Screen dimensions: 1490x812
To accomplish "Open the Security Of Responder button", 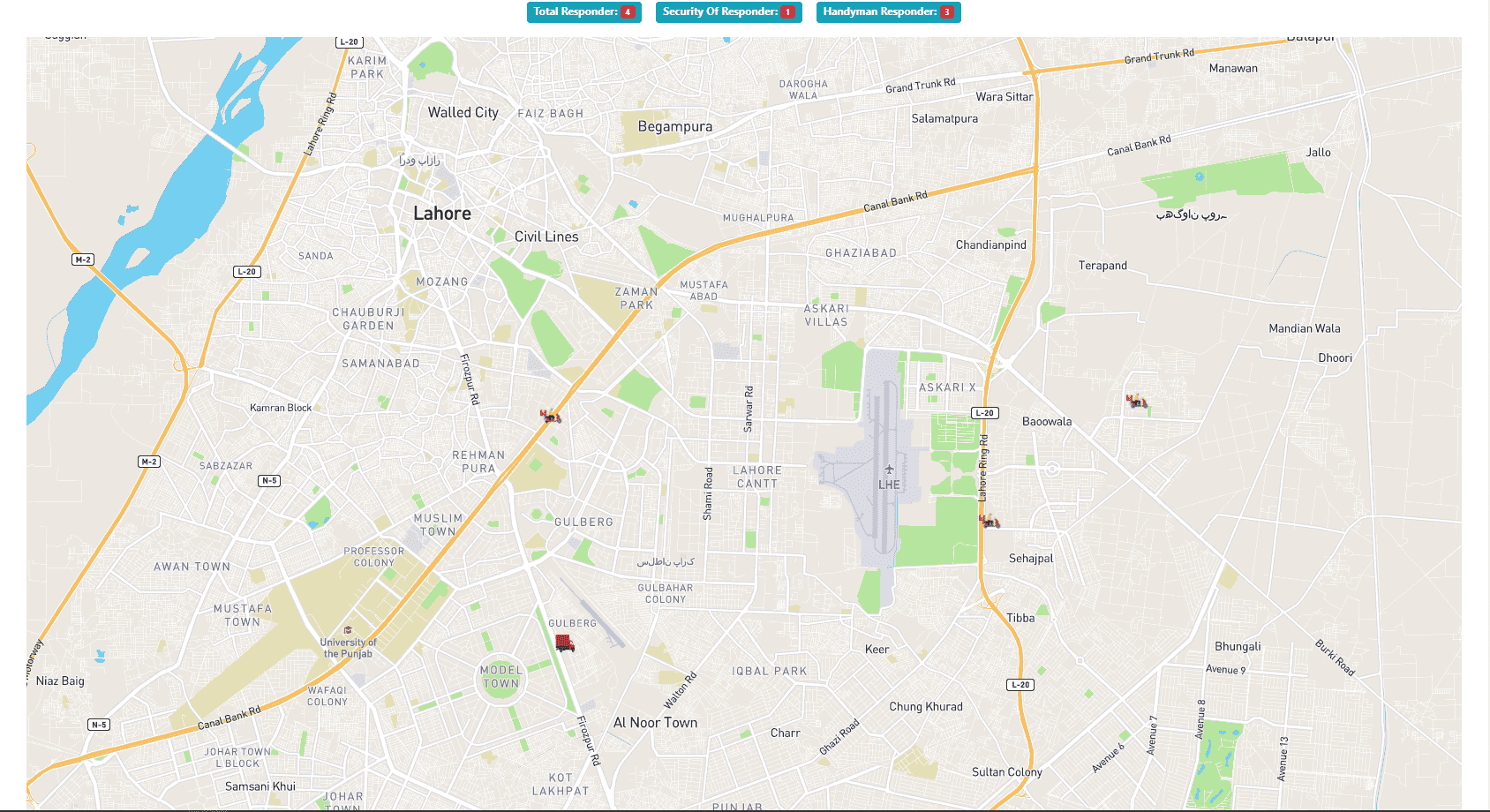I will click(x=729, y=12).
